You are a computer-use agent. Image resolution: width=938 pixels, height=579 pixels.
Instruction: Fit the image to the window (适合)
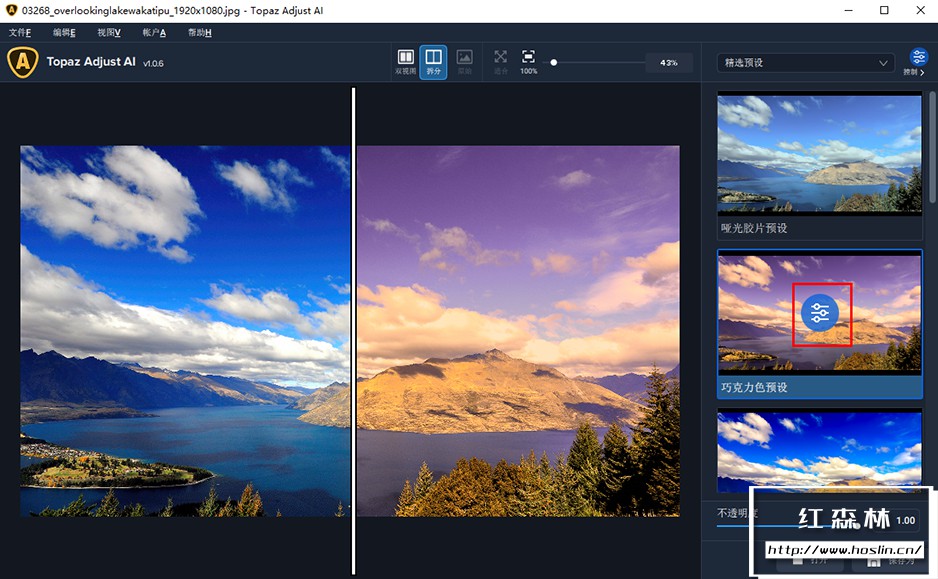click(501, 62)
